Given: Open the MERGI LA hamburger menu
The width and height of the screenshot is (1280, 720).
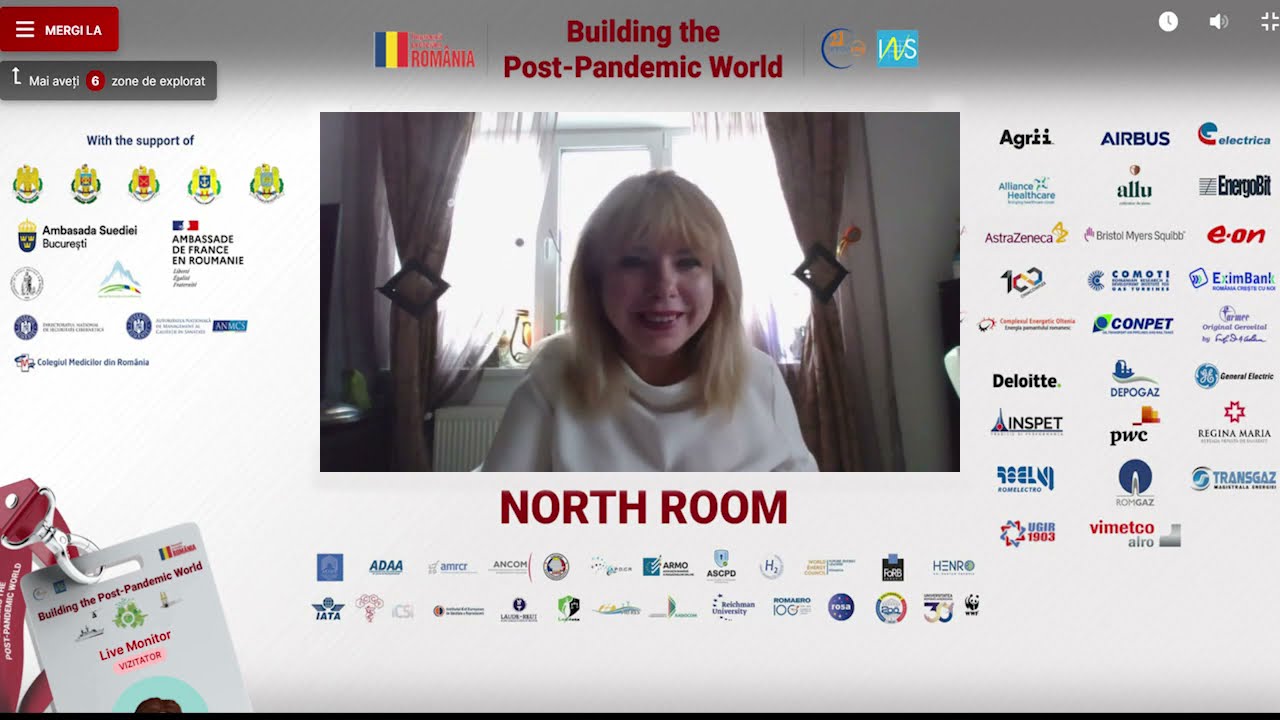Looking at the screenshot, I should click(x=59, y=30).
